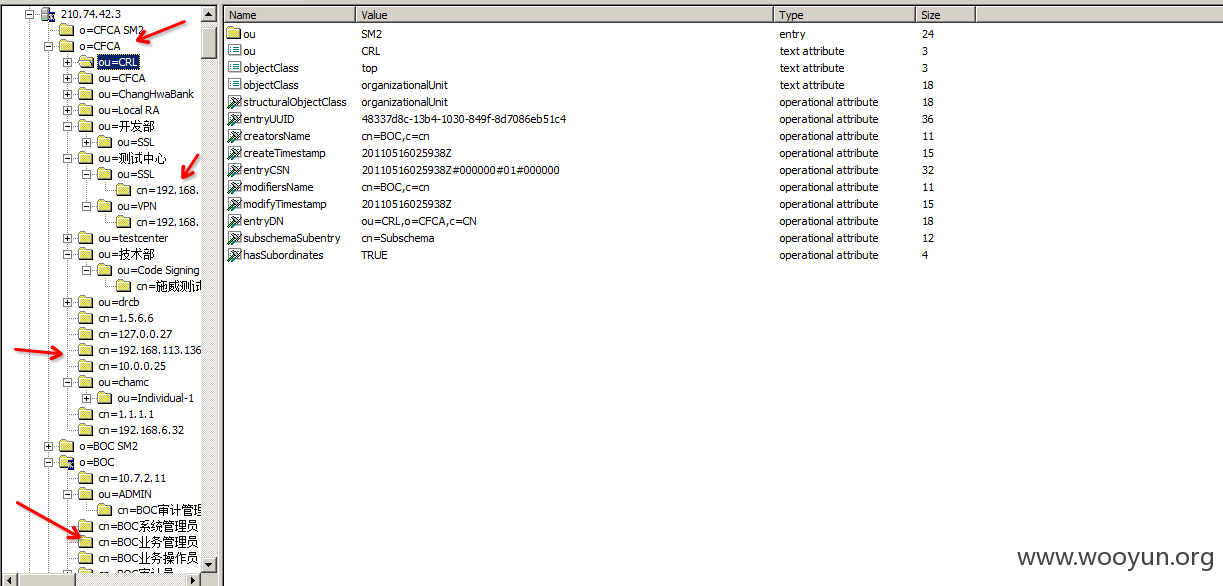1223x586 pixels.
Task: Click the folder icon of o=BOC SM2
Action: coord(67,446)
